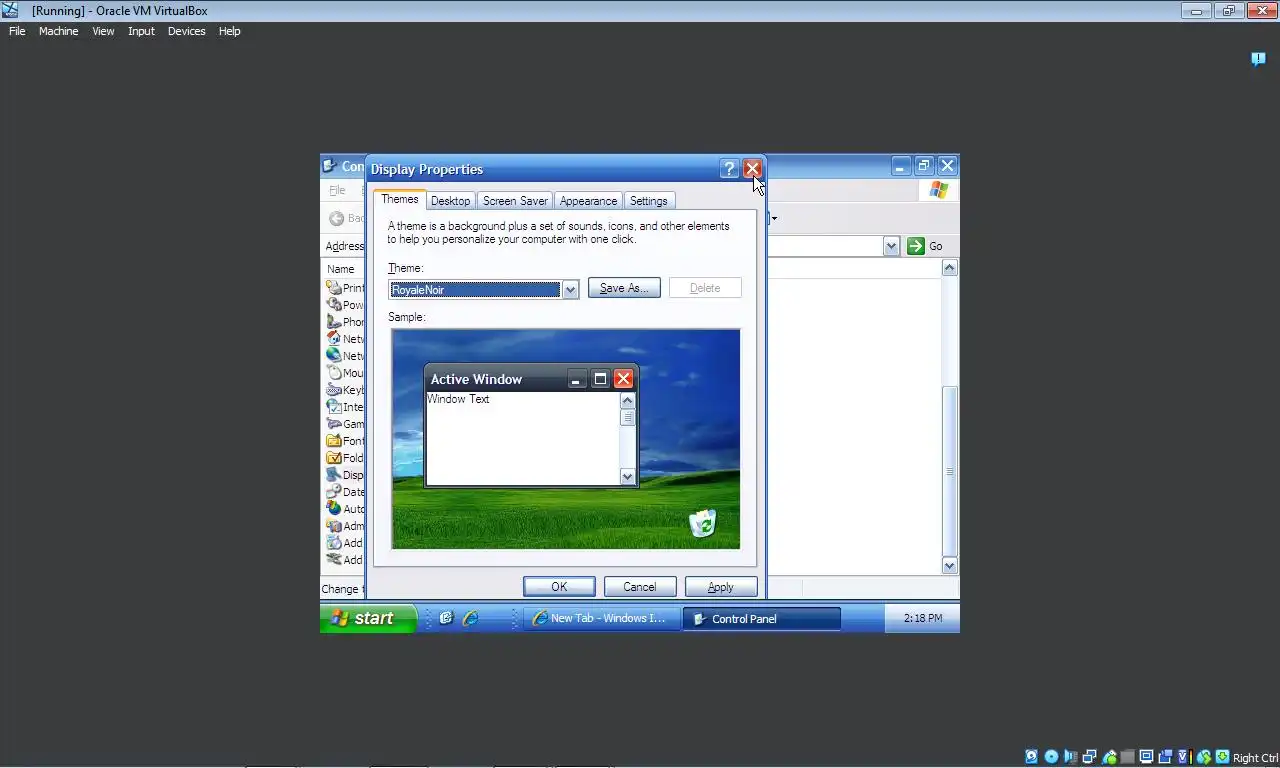1280x768 pixels.
Task: Open the VirtualBox notification center icon
Action: (x=1258, y=59)
